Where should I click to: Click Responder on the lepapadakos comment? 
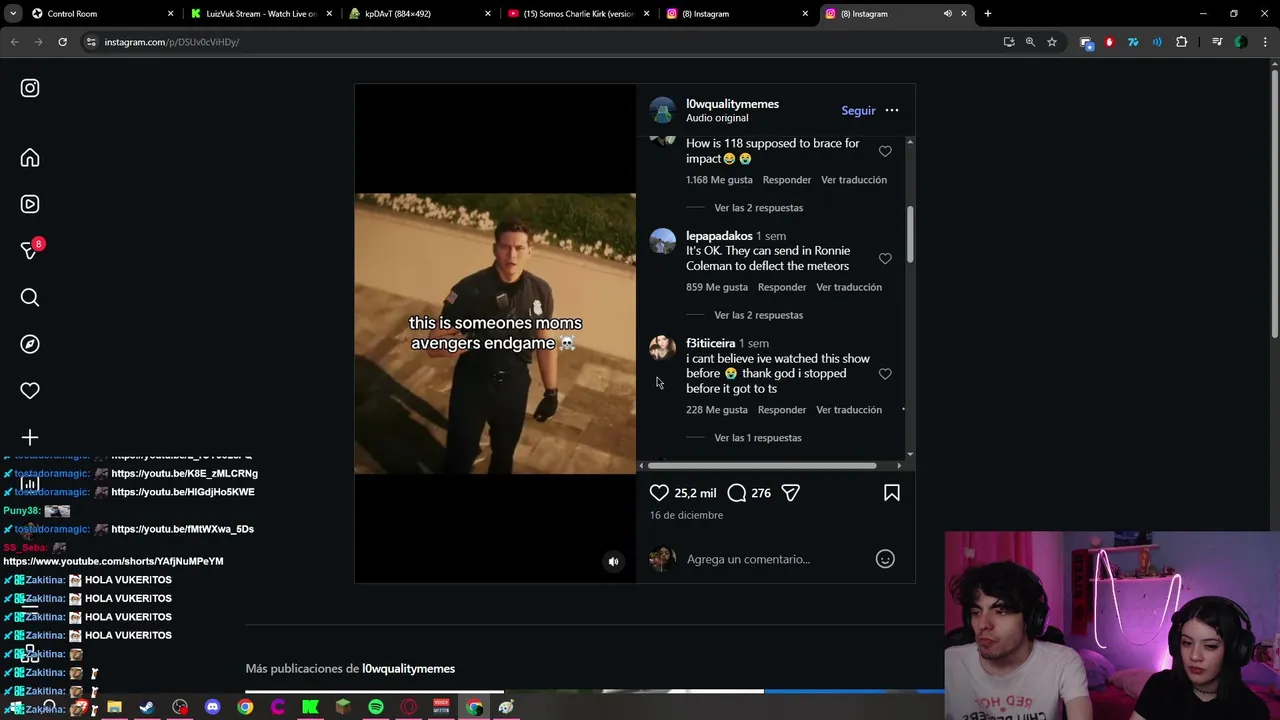coord(782,287)
